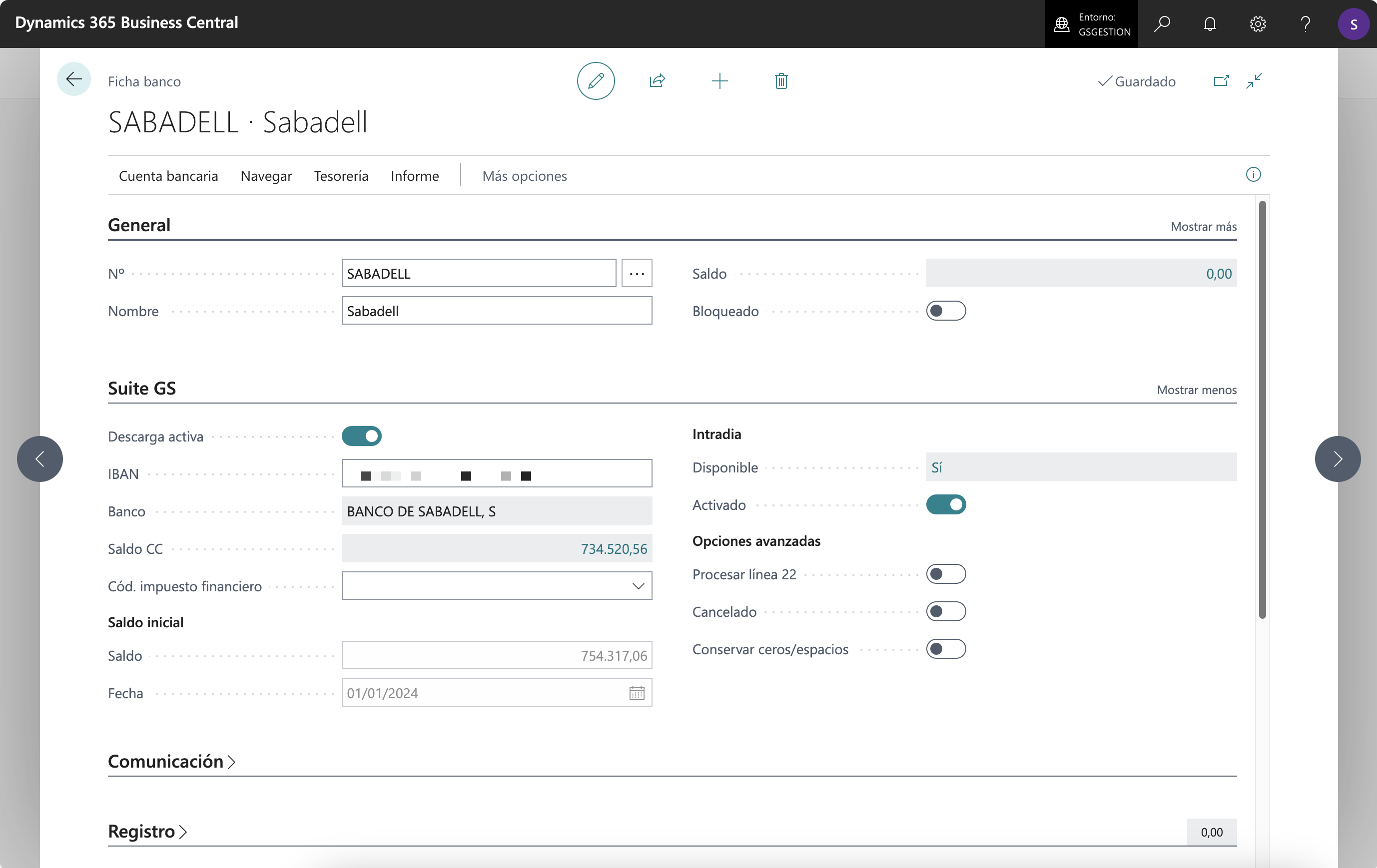This screenshot has height=868, width=1377.
Task: Open notifications bell icon
Action: pos(1210,23)
